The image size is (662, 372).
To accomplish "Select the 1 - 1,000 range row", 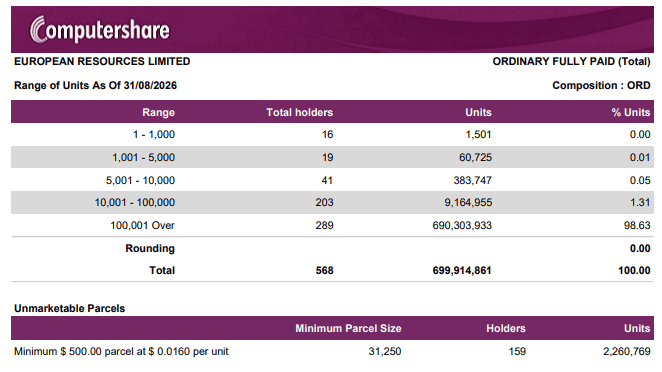I will click(332, 135).
